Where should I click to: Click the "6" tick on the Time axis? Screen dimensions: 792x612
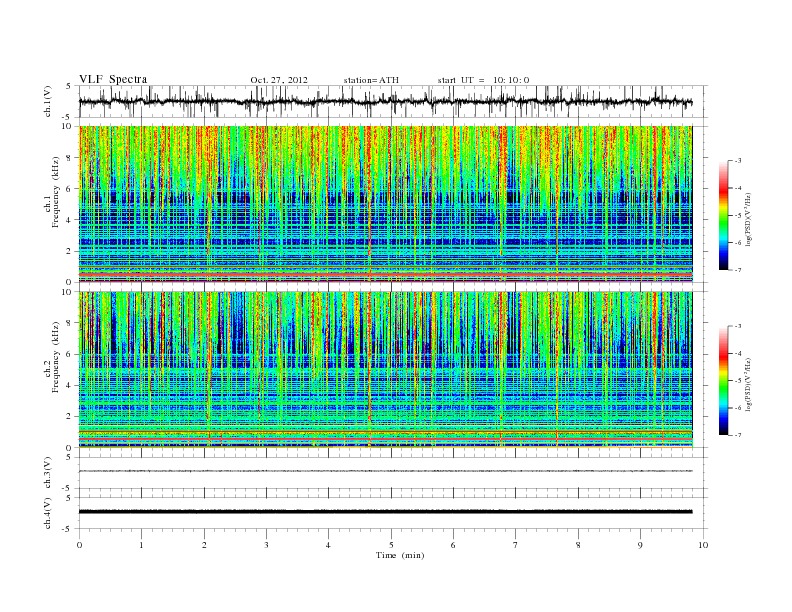(453, 545)
